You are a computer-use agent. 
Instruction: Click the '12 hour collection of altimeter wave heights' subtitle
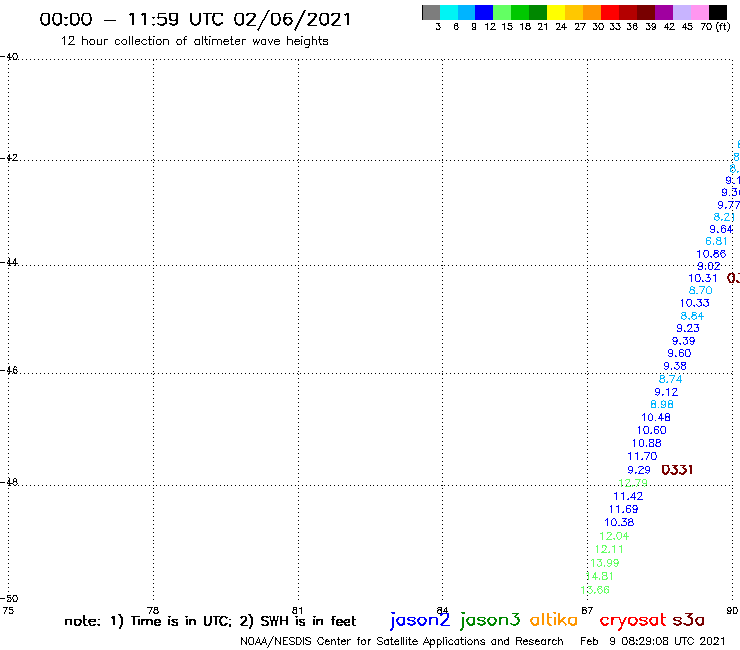pos(194,42)
